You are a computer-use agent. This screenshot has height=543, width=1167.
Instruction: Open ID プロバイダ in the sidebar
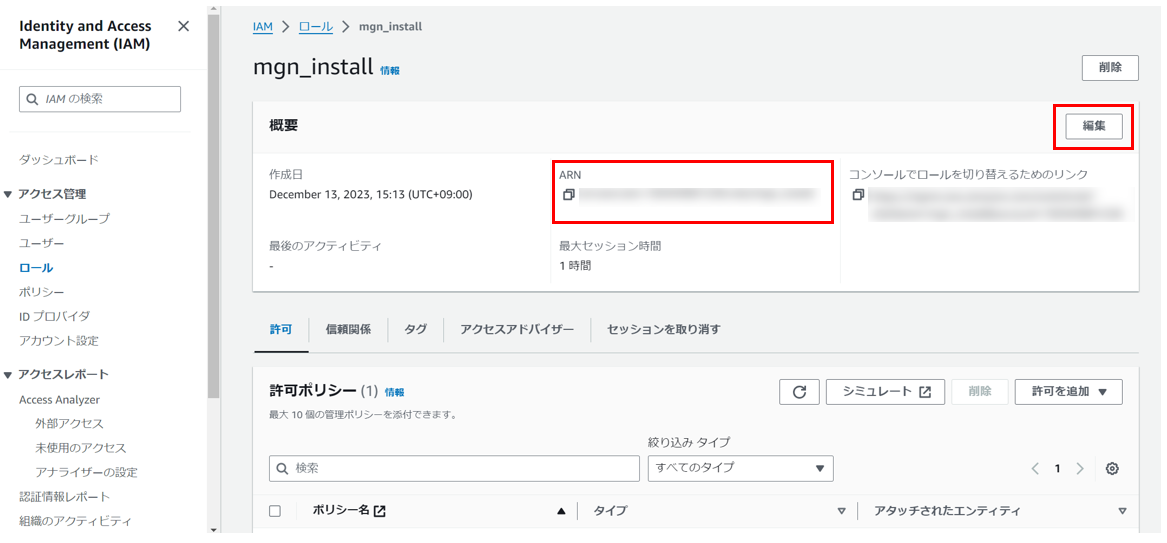[x=54, y=316]
